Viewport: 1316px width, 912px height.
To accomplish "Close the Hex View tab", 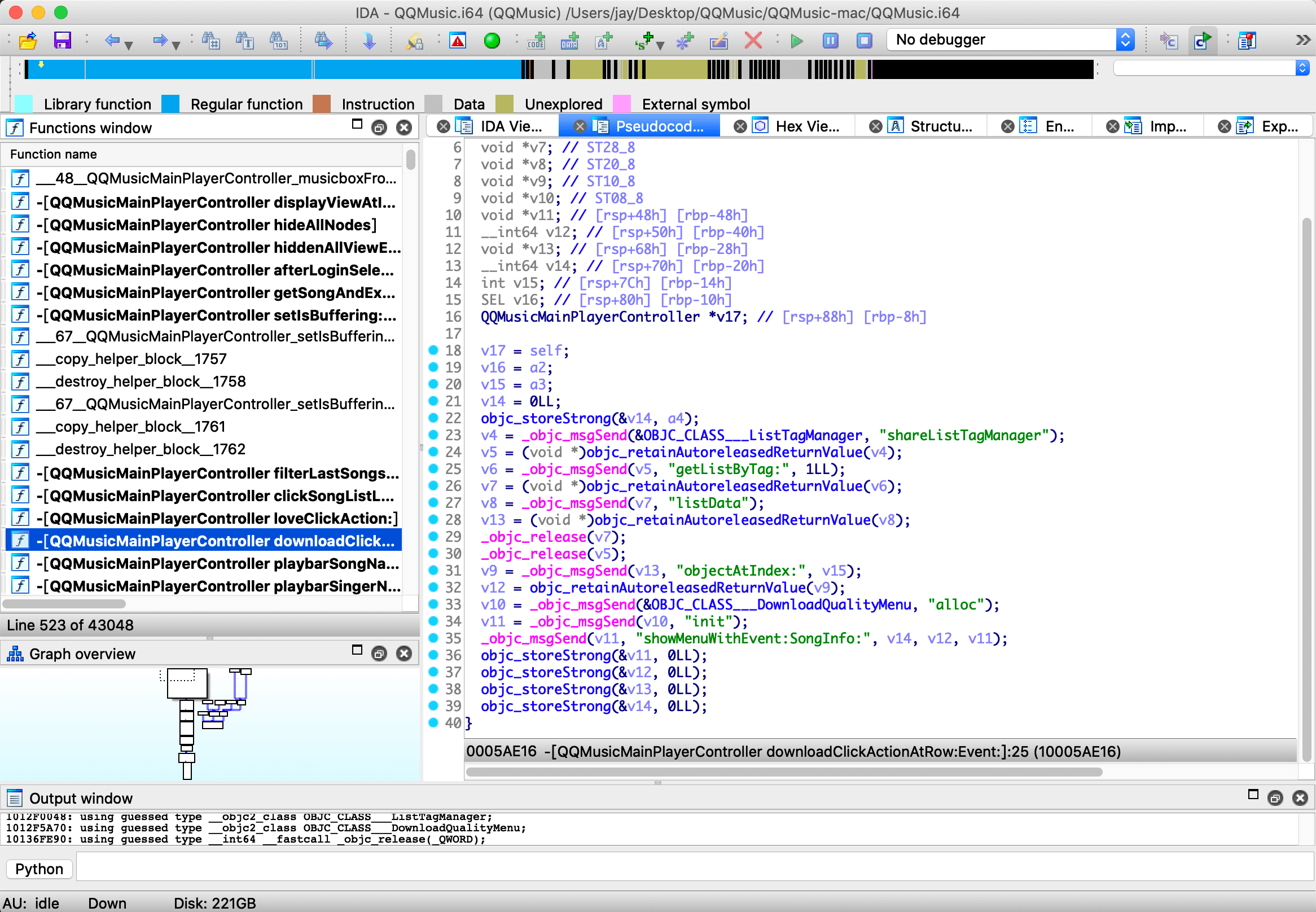I will [x=740, y=126].
